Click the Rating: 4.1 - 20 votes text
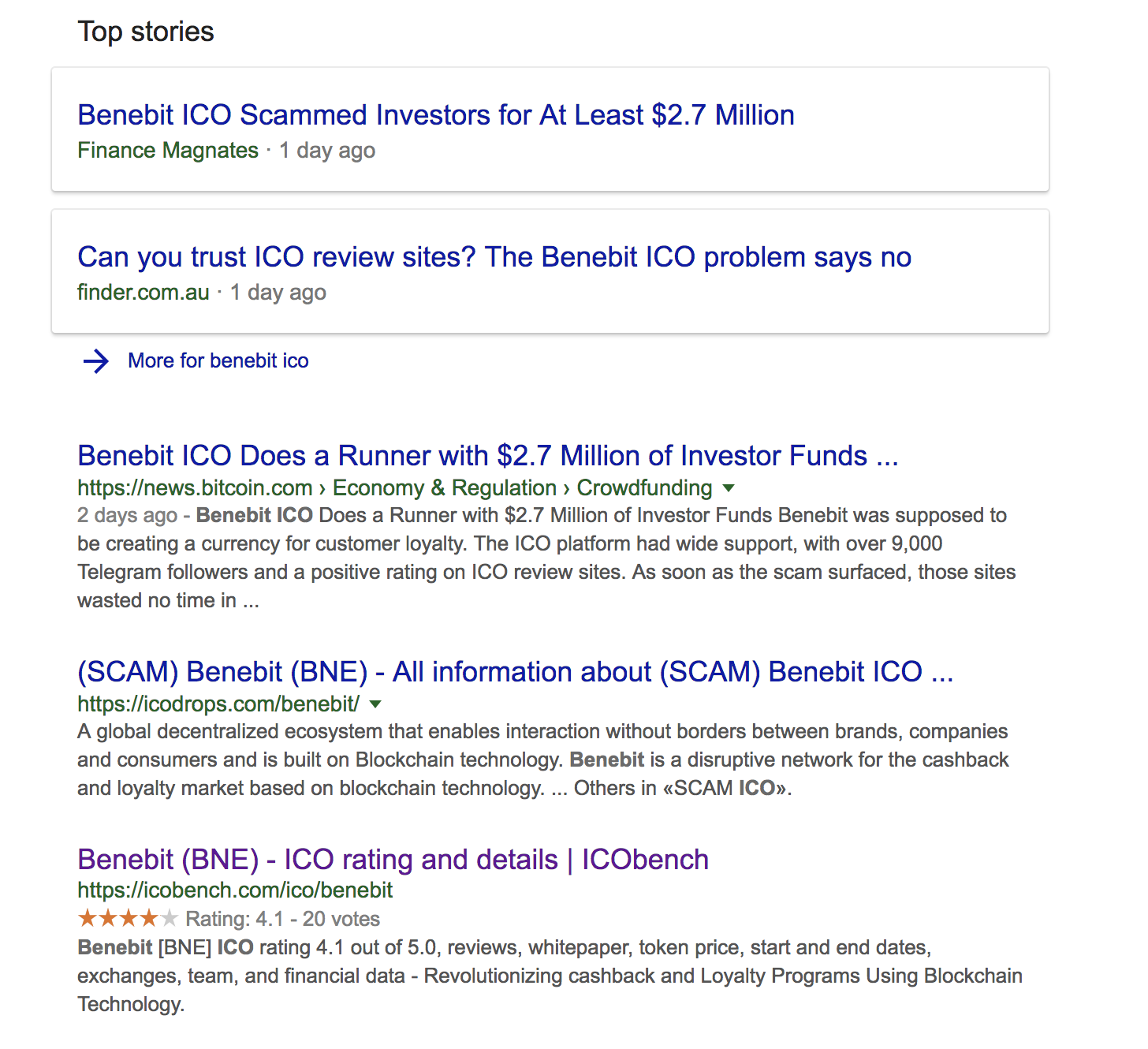This screenshot has height=1049, width=1148. 282,919
